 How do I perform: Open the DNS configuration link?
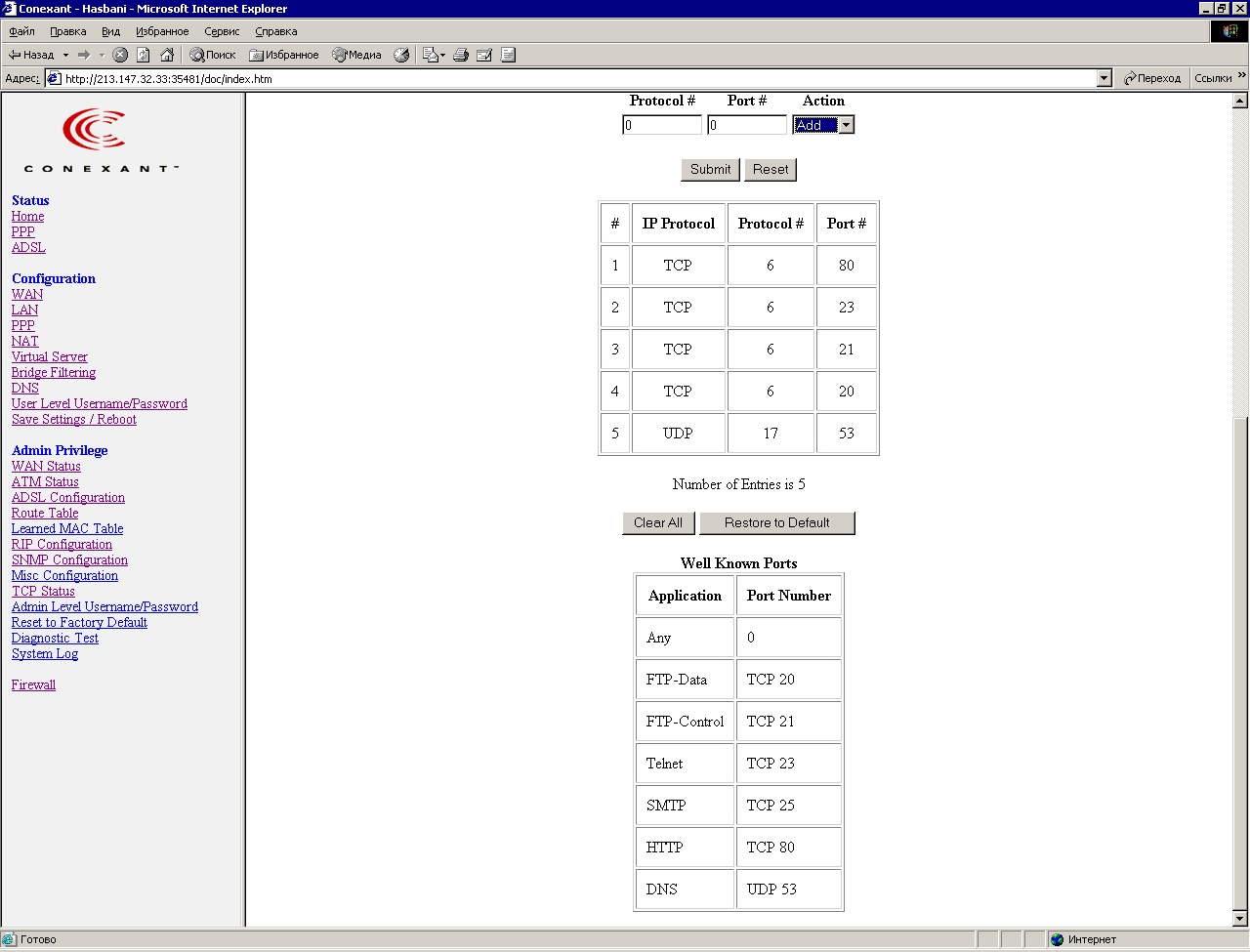tap(25, 388)
